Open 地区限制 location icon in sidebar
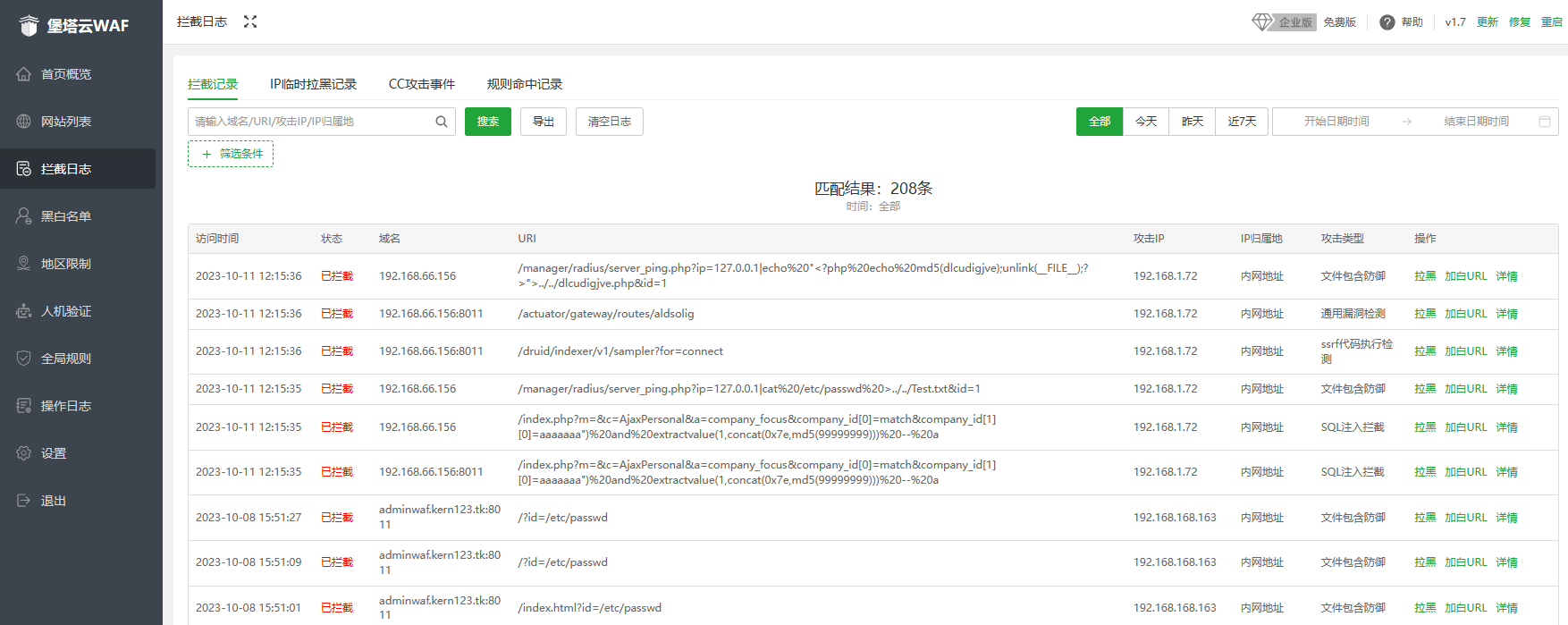Screen dimensions: 1568x625 24,264
